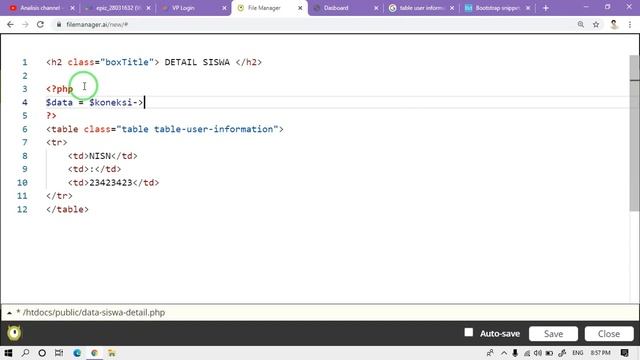
Task: Save the data-siswa-detail.php file
Action: (x=553, y=333)
